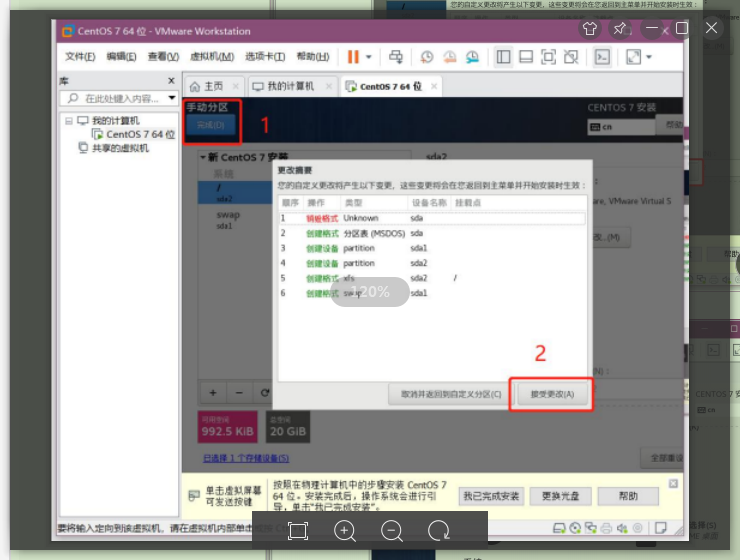Fit image to window in viewer toolbar
This screenshot has height=560, width=740.
[x=298, y=531]
